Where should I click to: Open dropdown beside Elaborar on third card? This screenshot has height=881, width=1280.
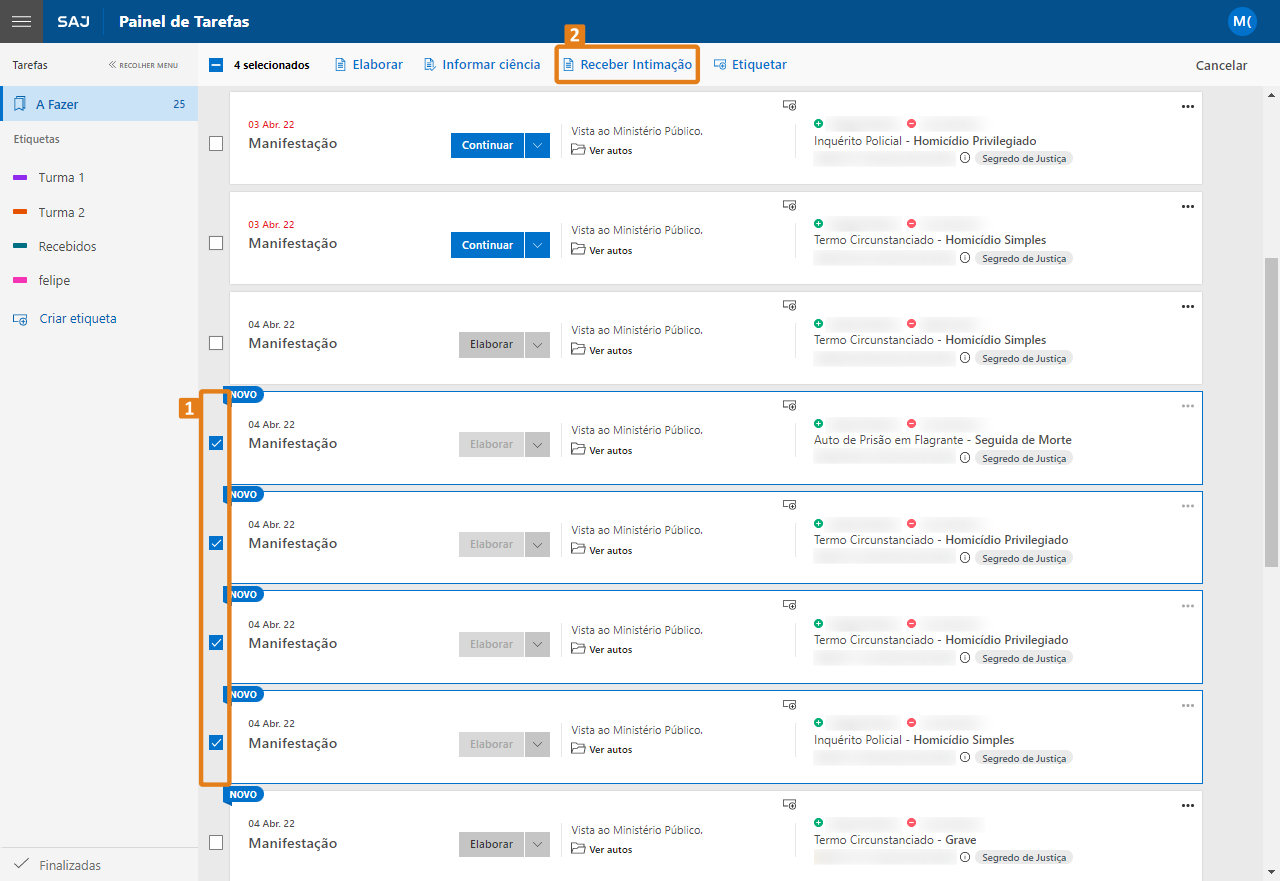[x=537, y=344]
